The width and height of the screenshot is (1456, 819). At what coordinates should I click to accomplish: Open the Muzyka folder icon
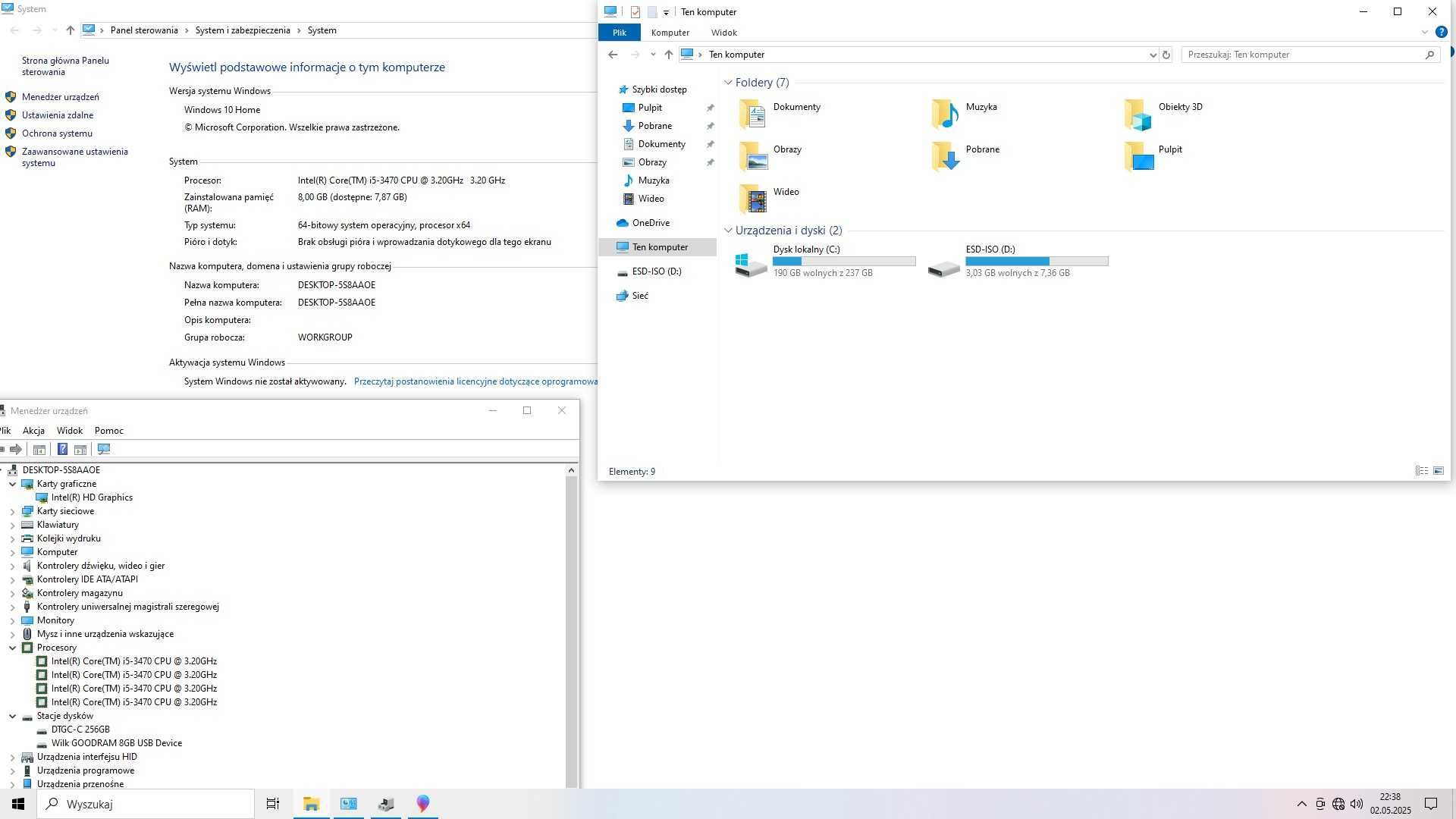946,114
